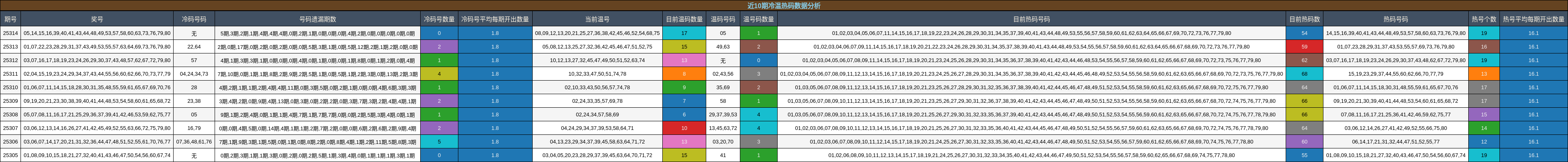Click the 目前温码数量 column header
1568x162 pixels.
click(x=684, y=19)
